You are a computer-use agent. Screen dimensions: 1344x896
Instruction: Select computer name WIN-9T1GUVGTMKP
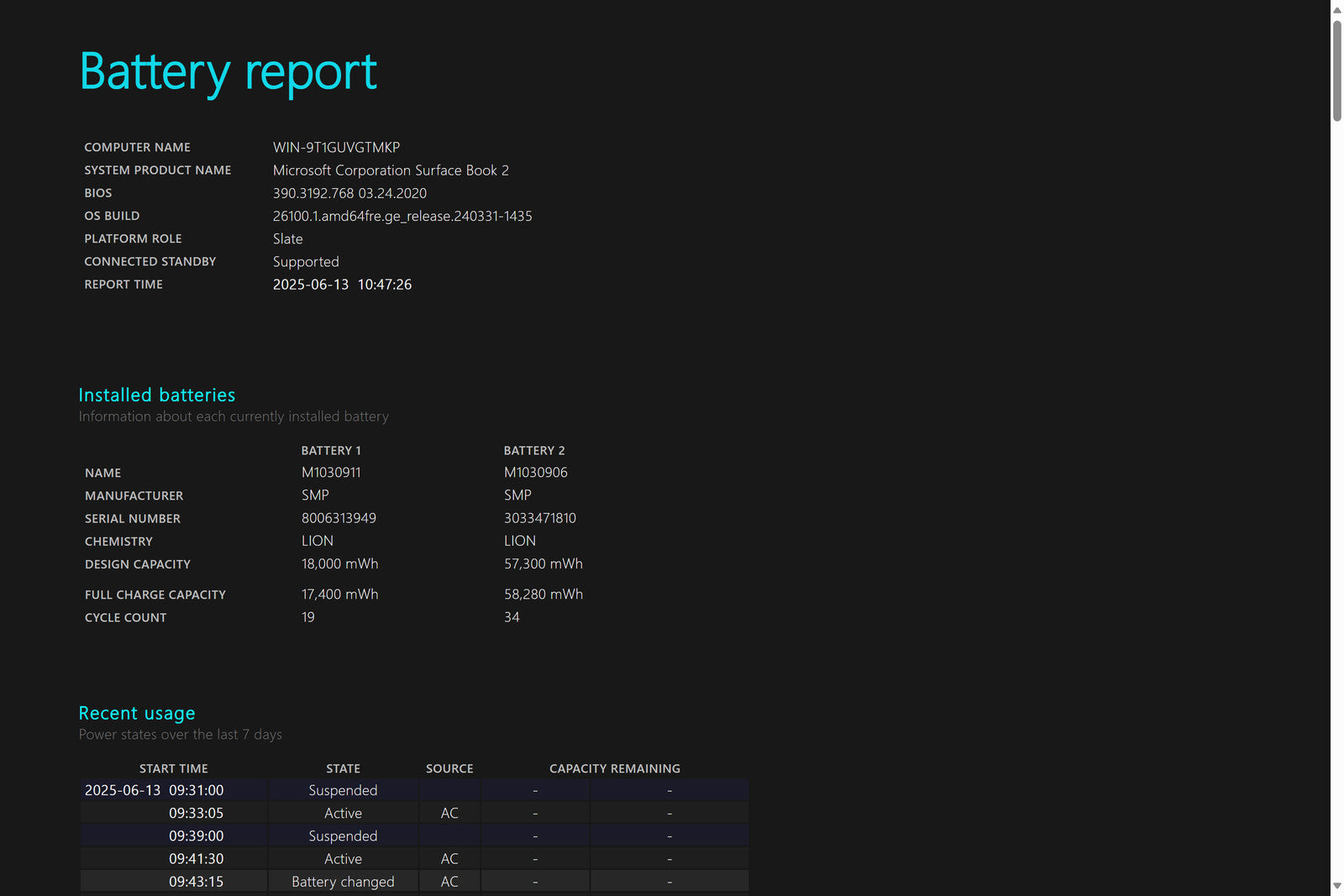[x=336, y=147]
